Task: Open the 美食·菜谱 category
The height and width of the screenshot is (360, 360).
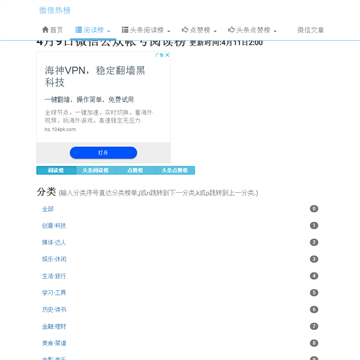Action: coord(54,343)
